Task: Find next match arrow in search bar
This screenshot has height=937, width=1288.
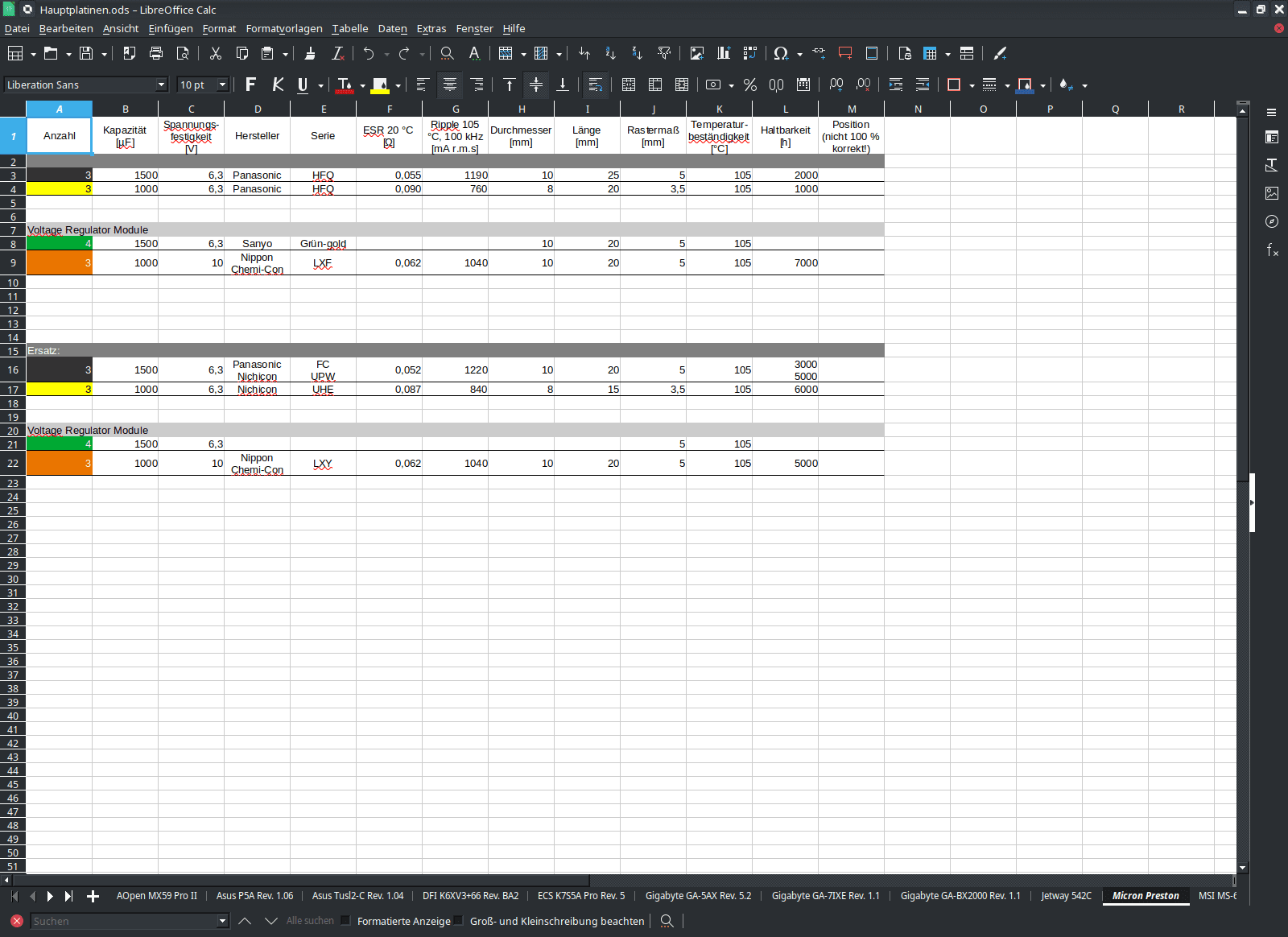Action: click(x=271, y=920)
